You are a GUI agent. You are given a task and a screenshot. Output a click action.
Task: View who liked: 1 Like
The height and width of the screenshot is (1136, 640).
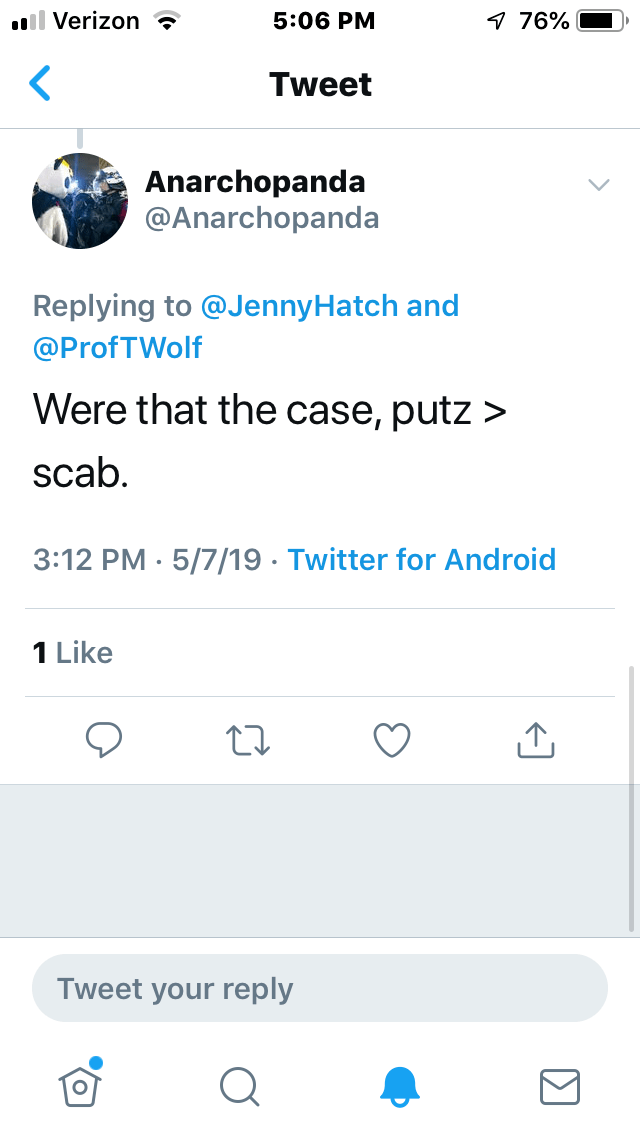click(72, 653)
